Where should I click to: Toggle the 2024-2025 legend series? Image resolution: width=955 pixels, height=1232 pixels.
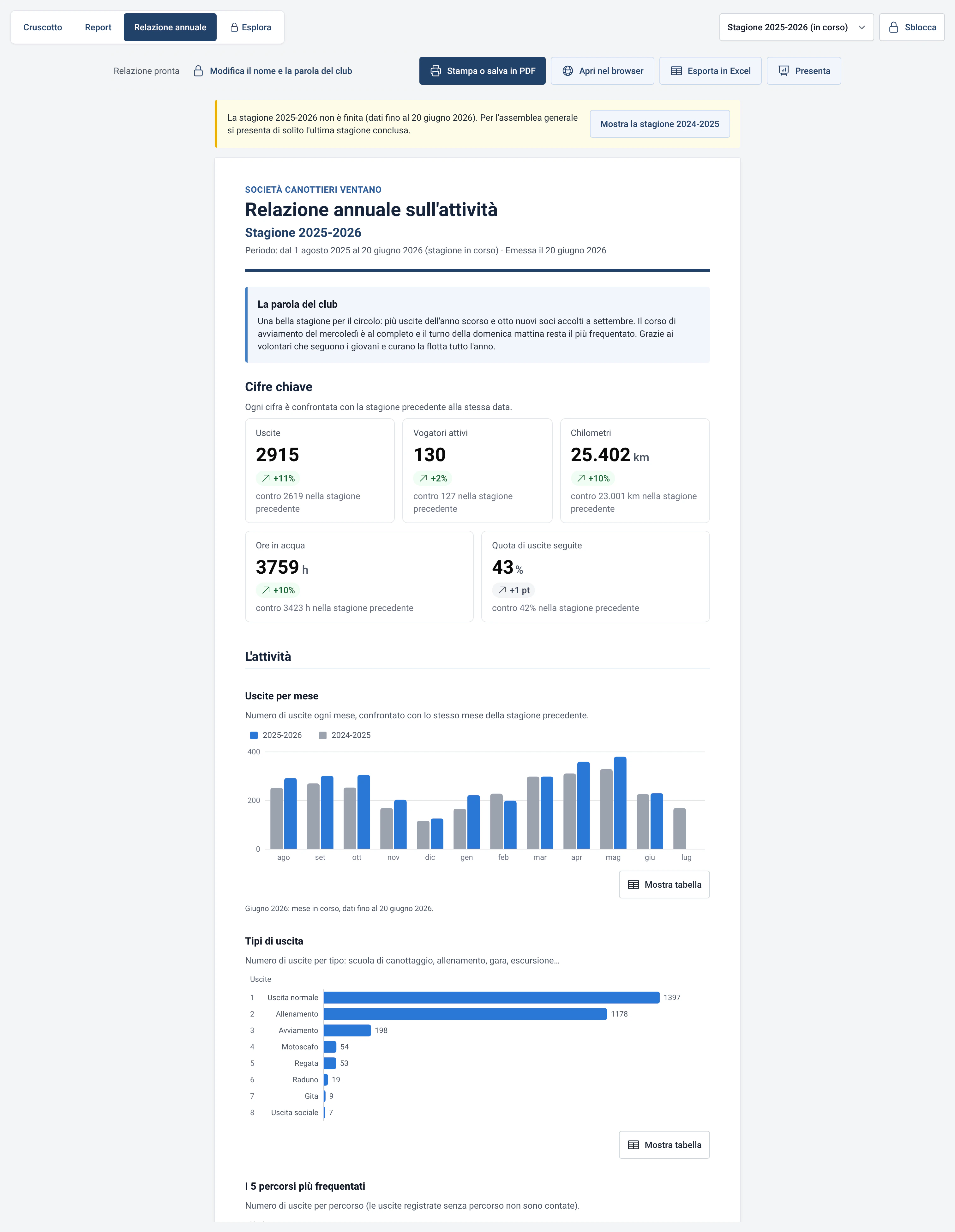pyautogui.click(x=345, y=735)
